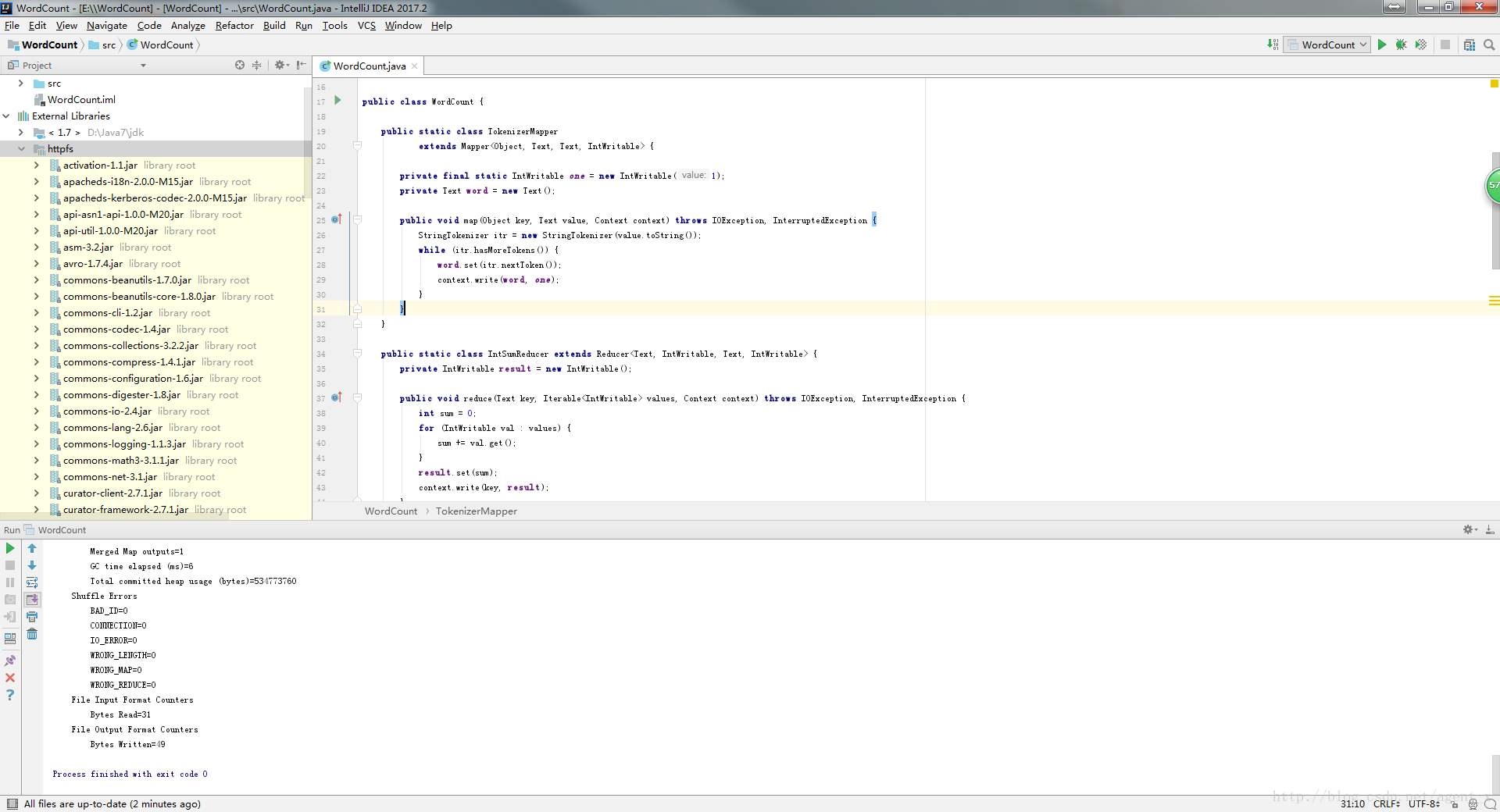Run WordCount from the main toolbar
The height and width of the screenshot is (812, 1500).
[1382, 45]
